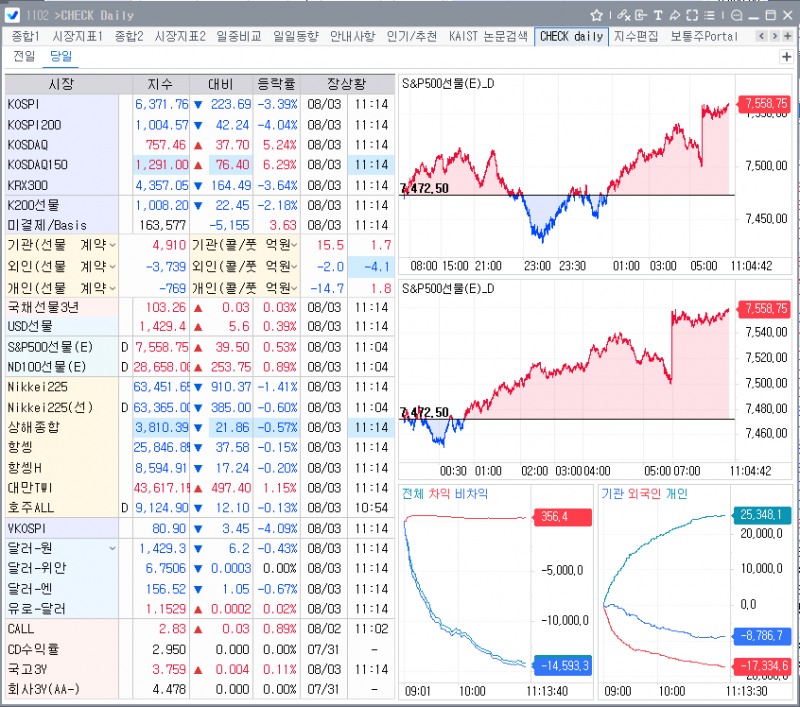This screenshot has width=800, height=707.
Task: Click the unlink screen icon in title bar
Action: (623, 15)
